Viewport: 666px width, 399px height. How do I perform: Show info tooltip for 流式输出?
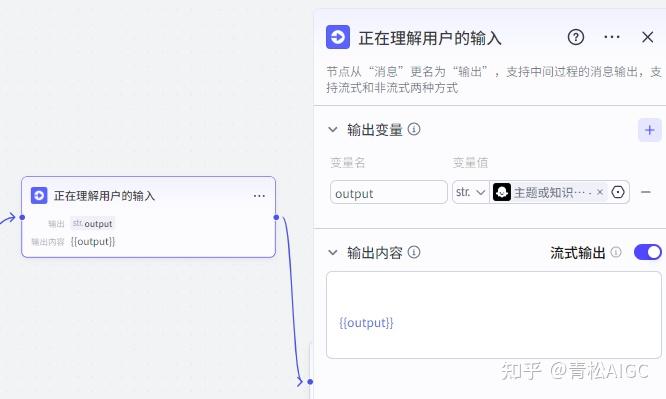pyautogui.click(x=616, y=252)
